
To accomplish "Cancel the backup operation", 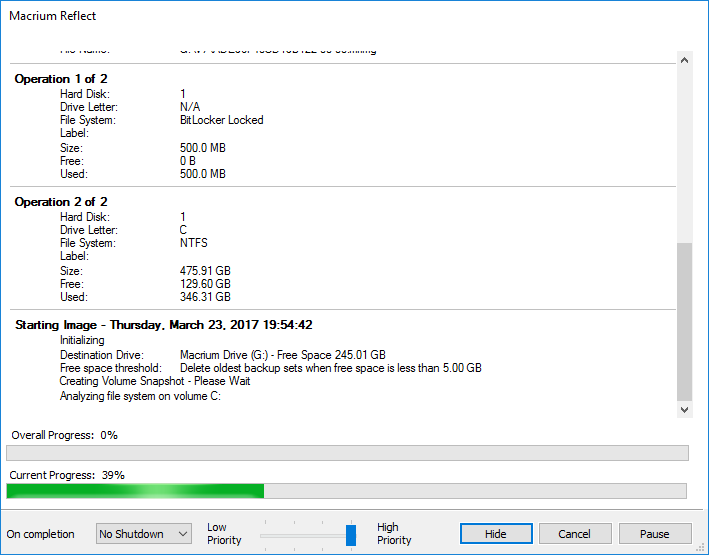I will pyautogui.click(x=575, y=534).
